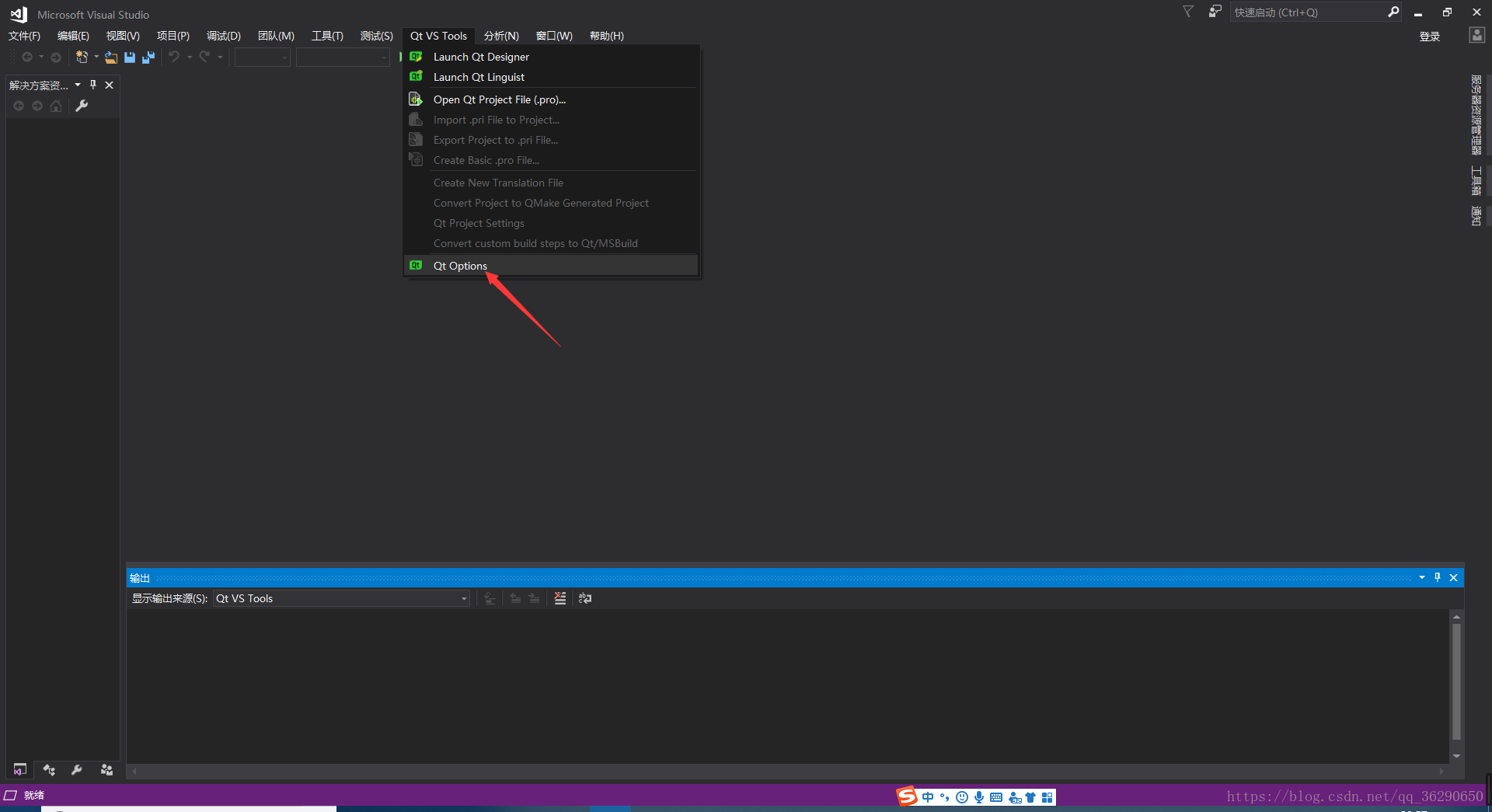The image size is (1492, 812).
Task: Open the 测试(S) menu
Action: [376, 36]
